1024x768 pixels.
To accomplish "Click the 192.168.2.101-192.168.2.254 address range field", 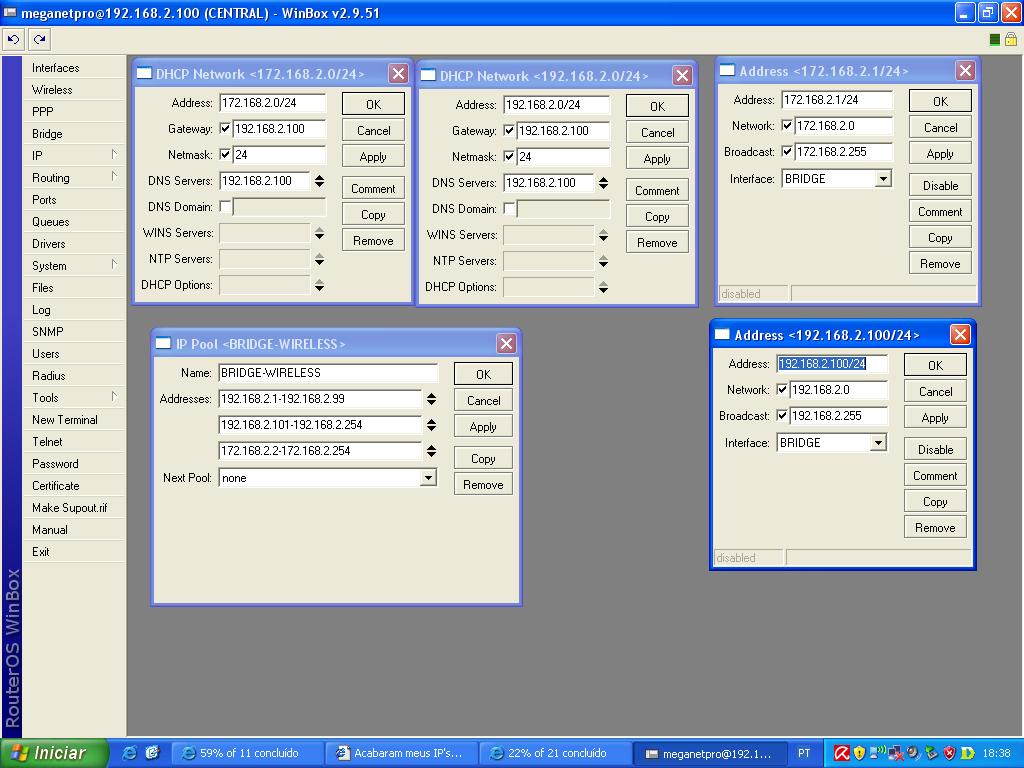I will coord(320,425).
